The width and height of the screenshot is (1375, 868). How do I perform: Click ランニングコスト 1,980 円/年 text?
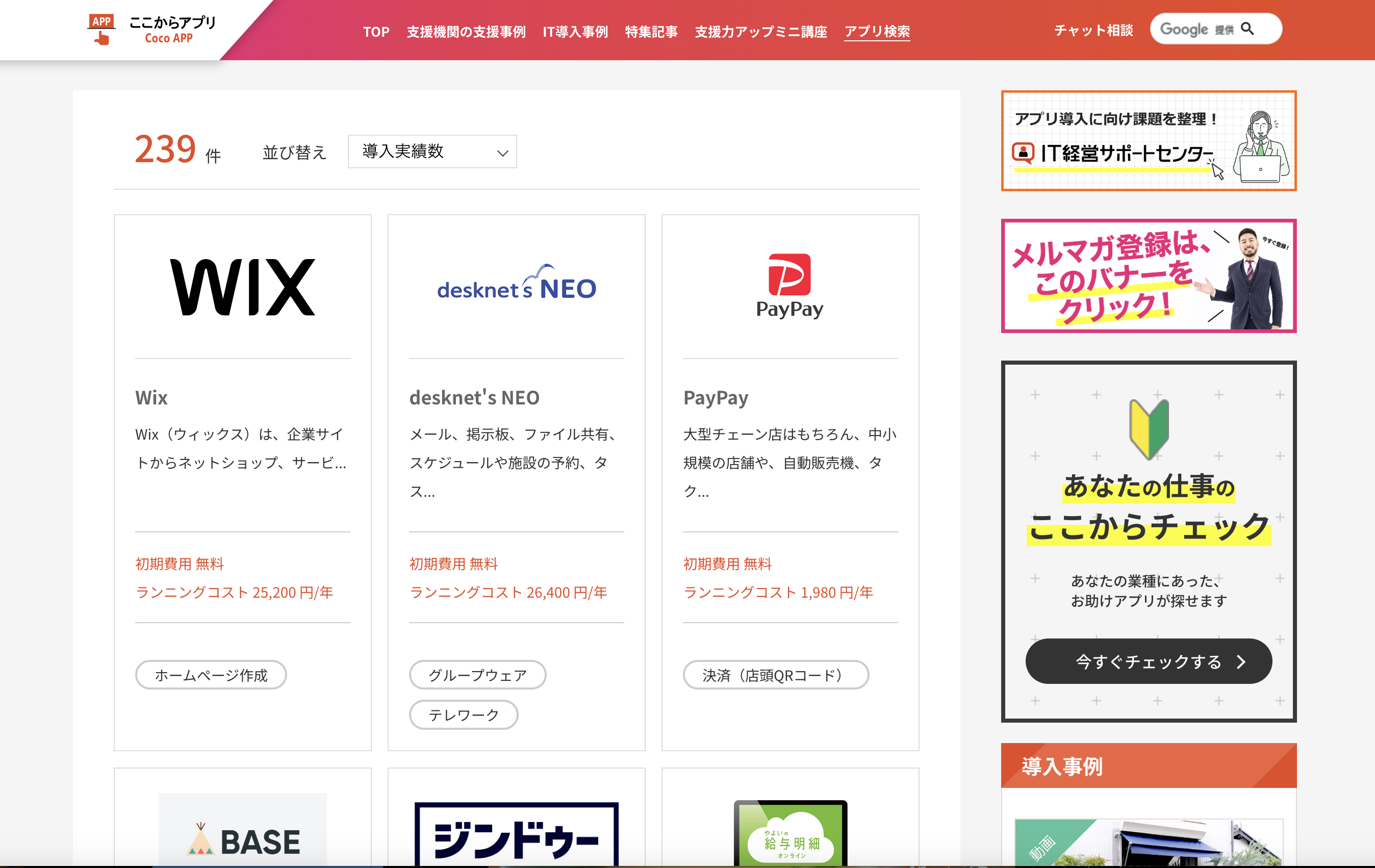click(x=778, y=592)
